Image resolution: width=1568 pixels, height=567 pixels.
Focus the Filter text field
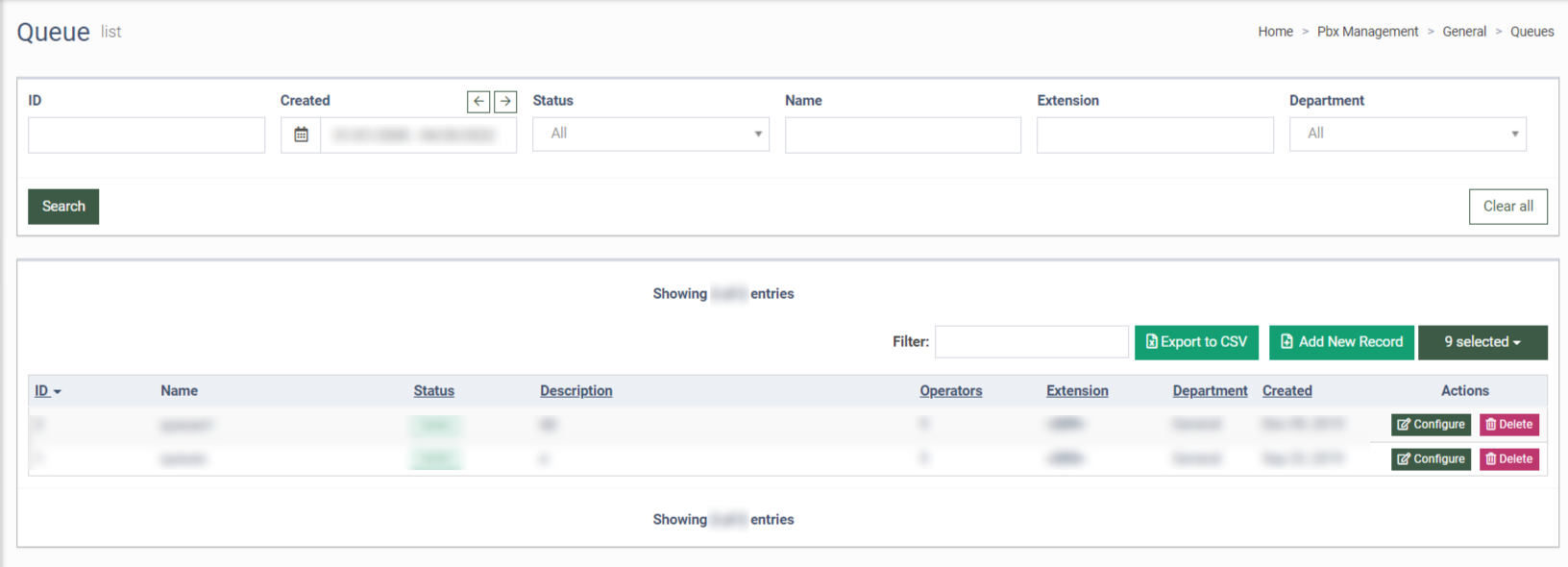pos(1031,342)
